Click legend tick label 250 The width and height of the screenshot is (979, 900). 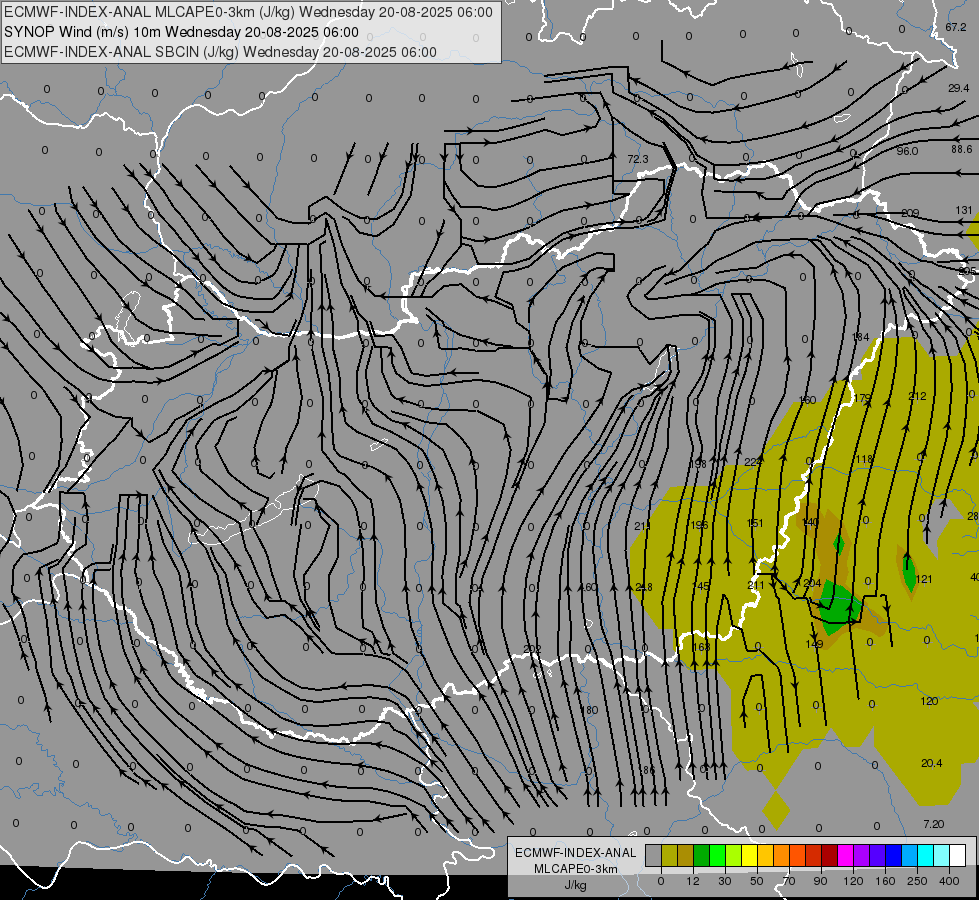coord(917,881)
